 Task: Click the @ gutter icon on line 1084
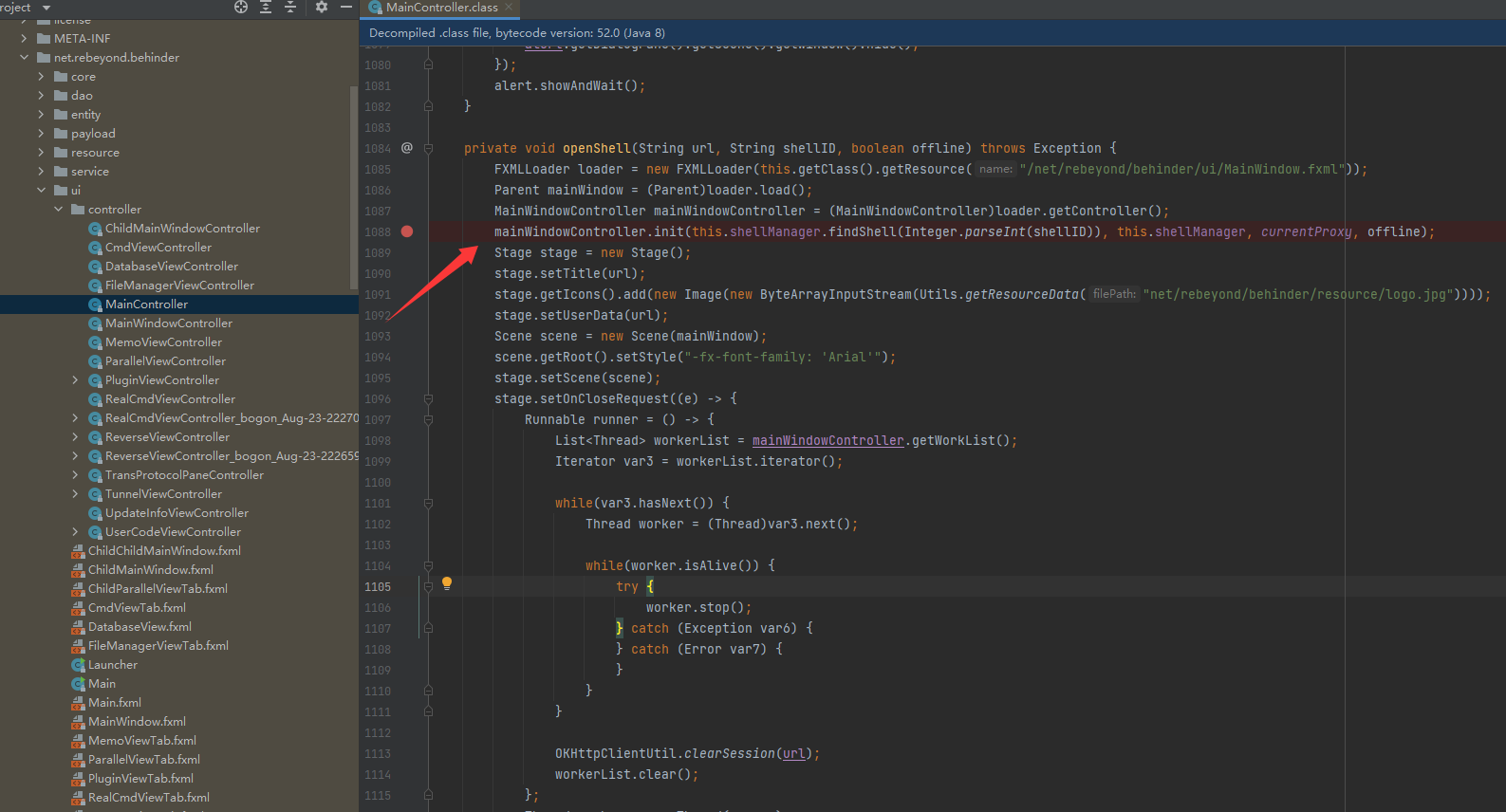click(x=407, y=148)
